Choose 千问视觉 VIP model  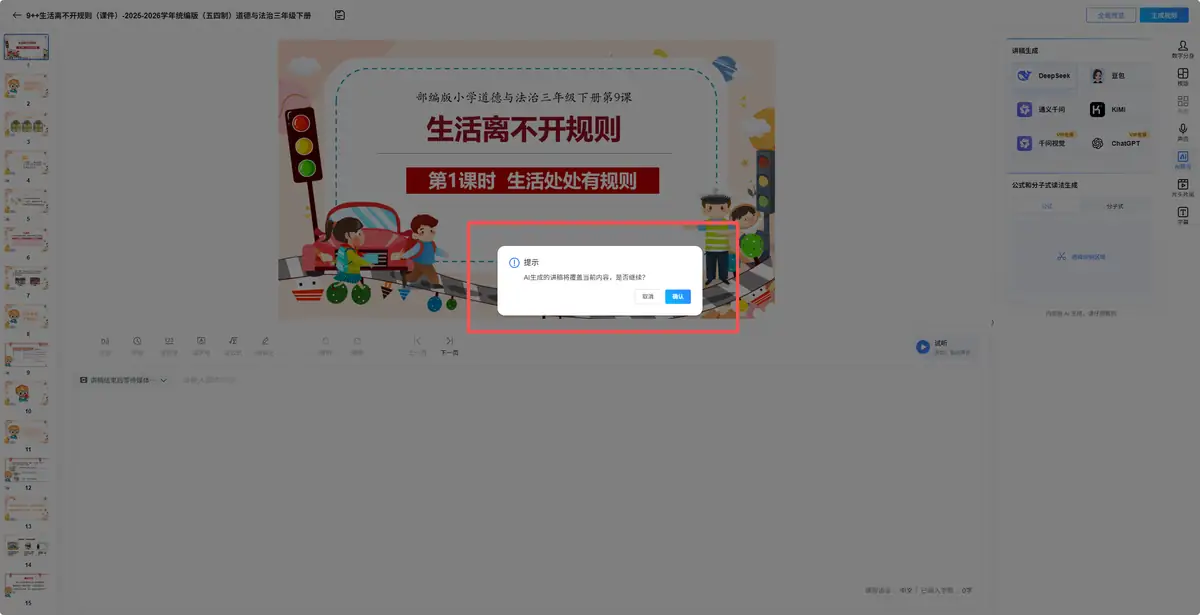tap(1044, 143)
